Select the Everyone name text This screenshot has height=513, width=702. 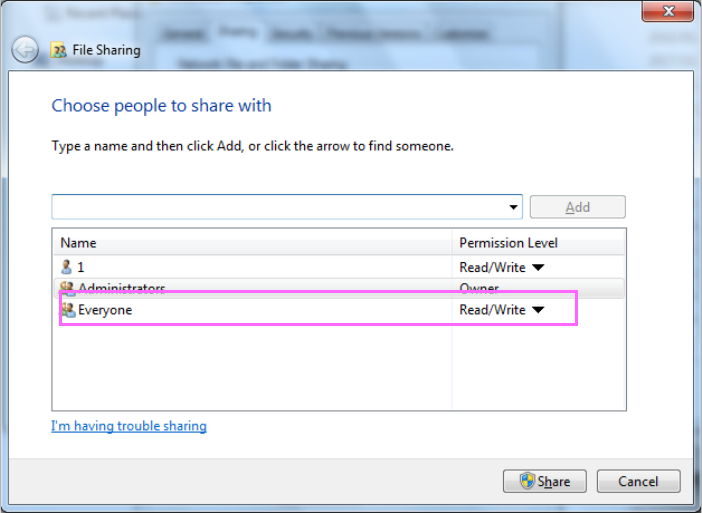coord(105,310)
